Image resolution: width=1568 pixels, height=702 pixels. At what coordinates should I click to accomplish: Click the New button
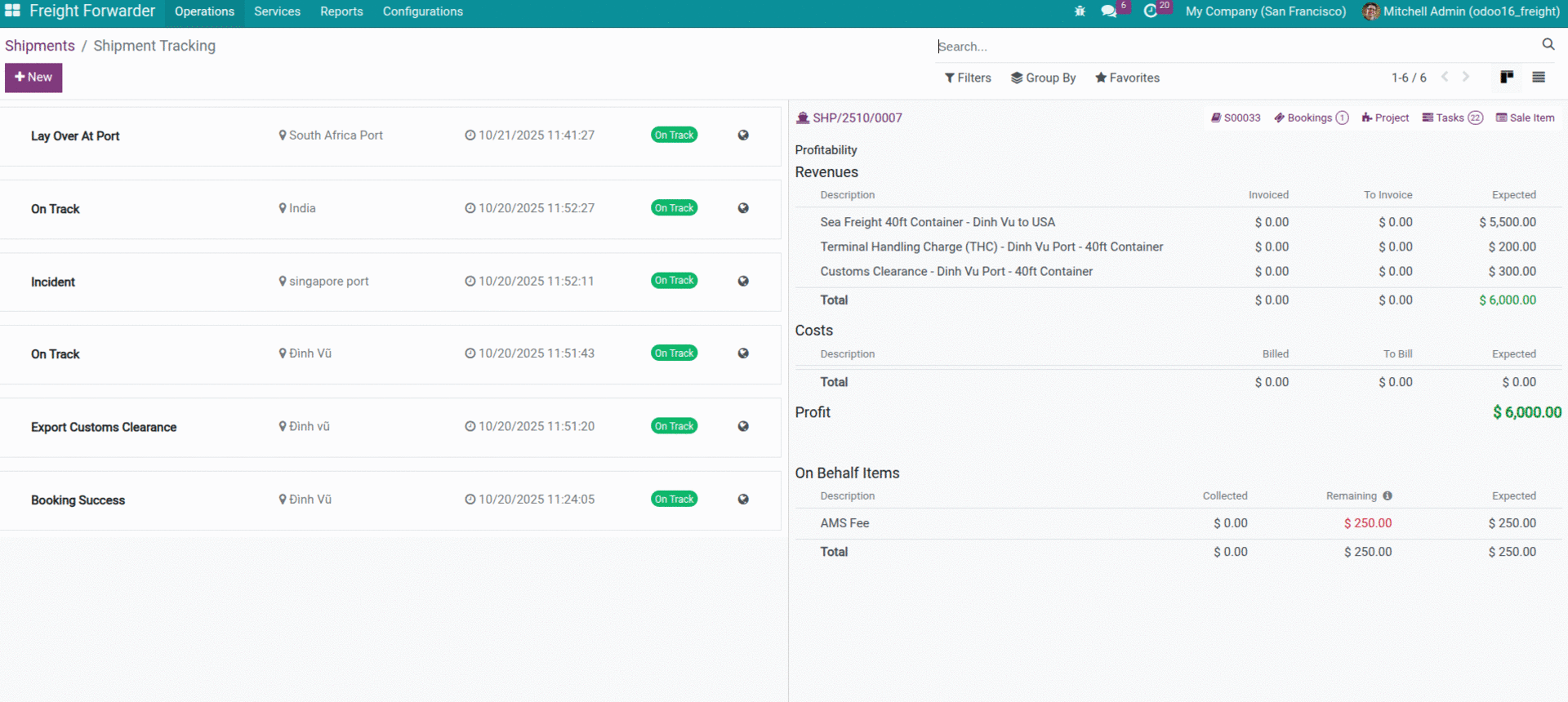[x=33, y=78]
